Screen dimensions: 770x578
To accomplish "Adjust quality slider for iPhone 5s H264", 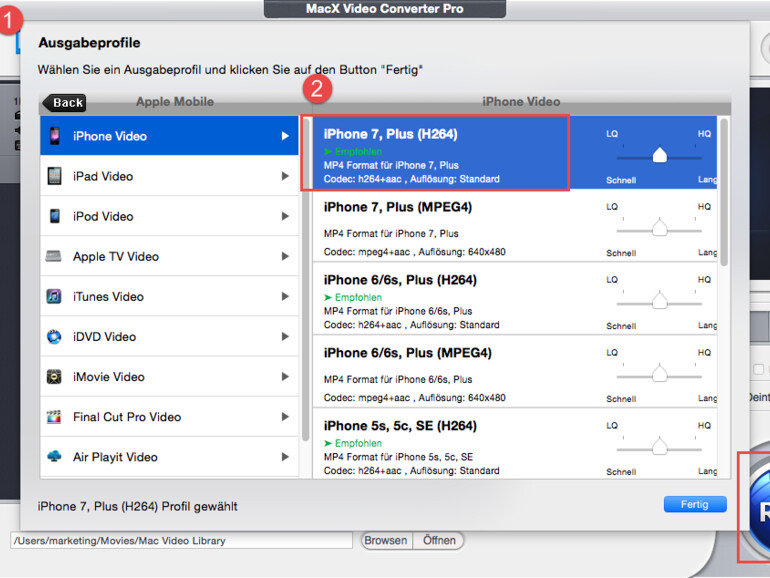I will 660,446.
